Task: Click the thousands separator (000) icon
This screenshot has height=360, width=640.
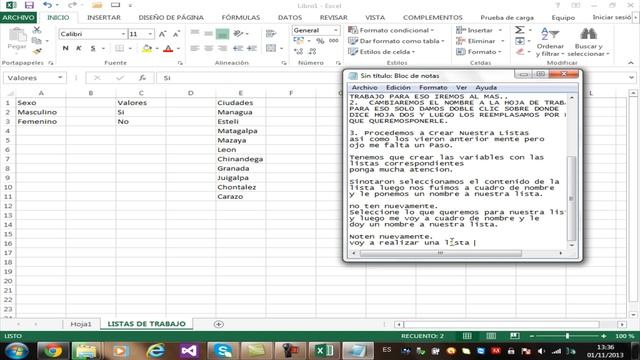Action: (333, 41)
